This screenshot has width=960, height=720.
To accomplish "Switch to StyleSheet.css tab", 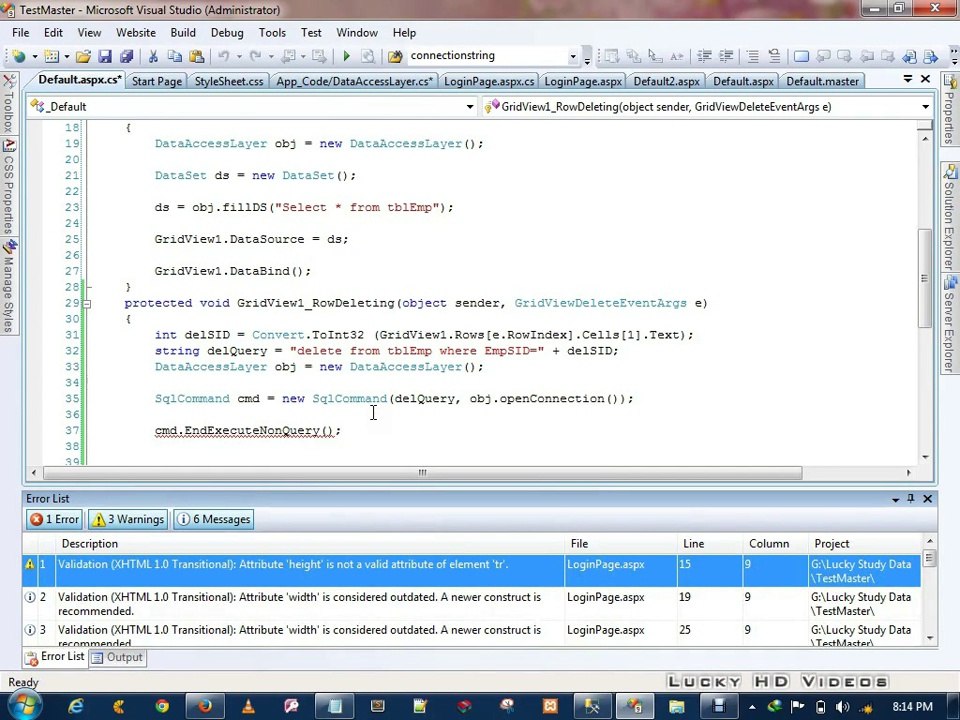I will click(229, 81).
